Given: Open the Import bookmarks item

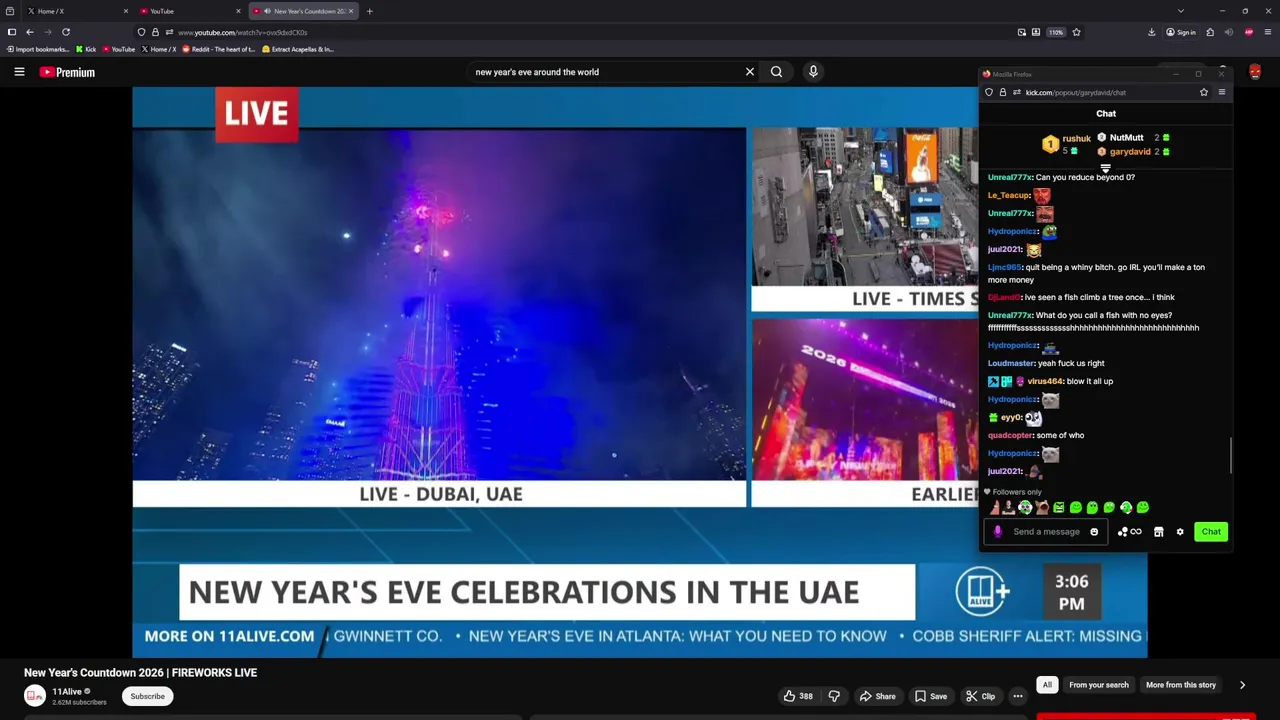Looking at the screenshot, I should click(38, 49).
